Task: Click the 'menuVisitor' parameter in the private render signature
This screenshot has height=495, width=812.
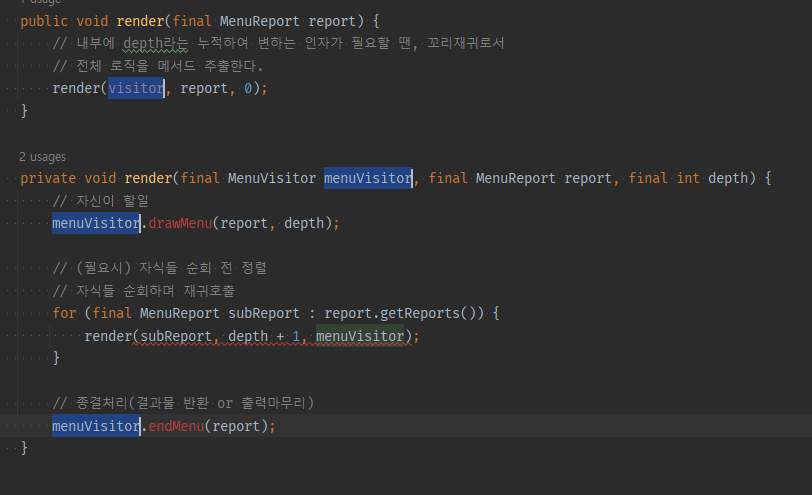Action: coord(368,178)
